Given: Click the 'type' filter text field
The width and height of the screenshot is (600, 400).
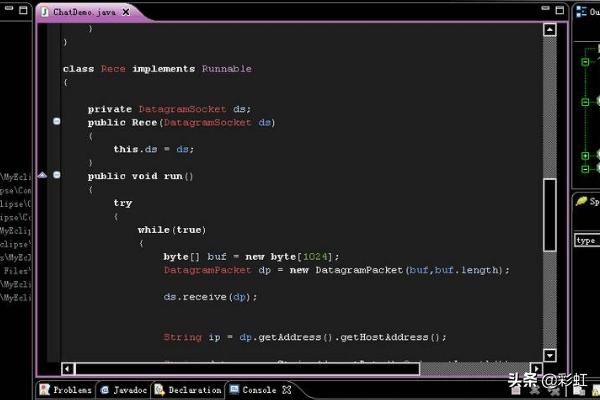Looking at the screenshot, I should pyautogui.click(x=586, y=240).
